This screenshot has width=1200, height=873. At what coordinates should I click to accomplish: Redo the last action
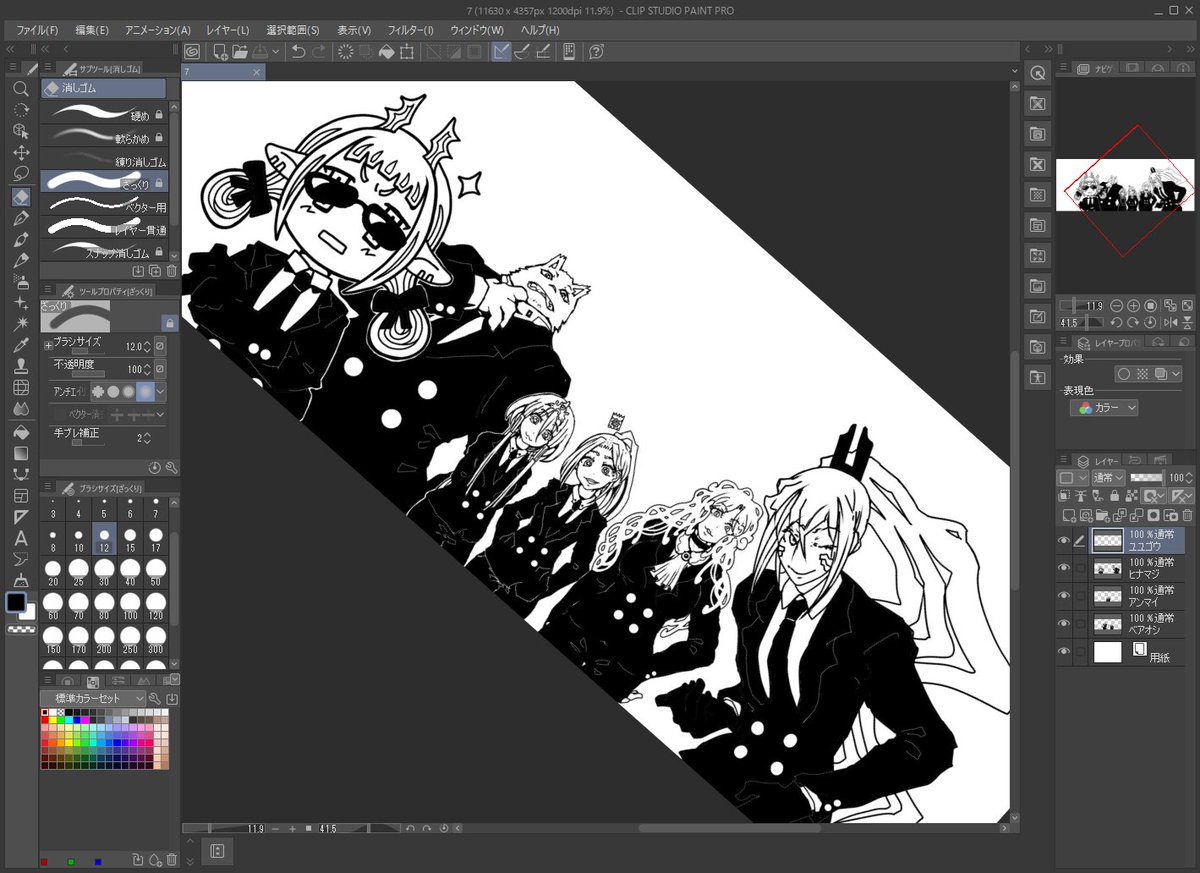[x=319, y=51]
